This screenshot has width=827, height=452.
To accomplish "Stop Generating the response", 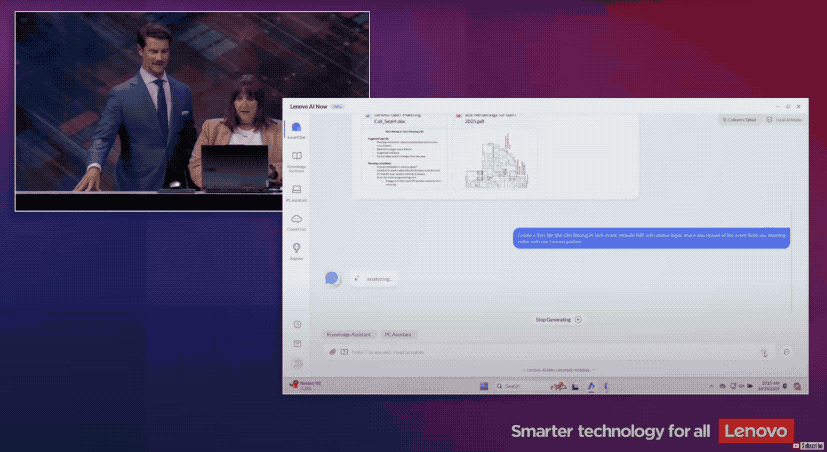I will coord(559,320).
